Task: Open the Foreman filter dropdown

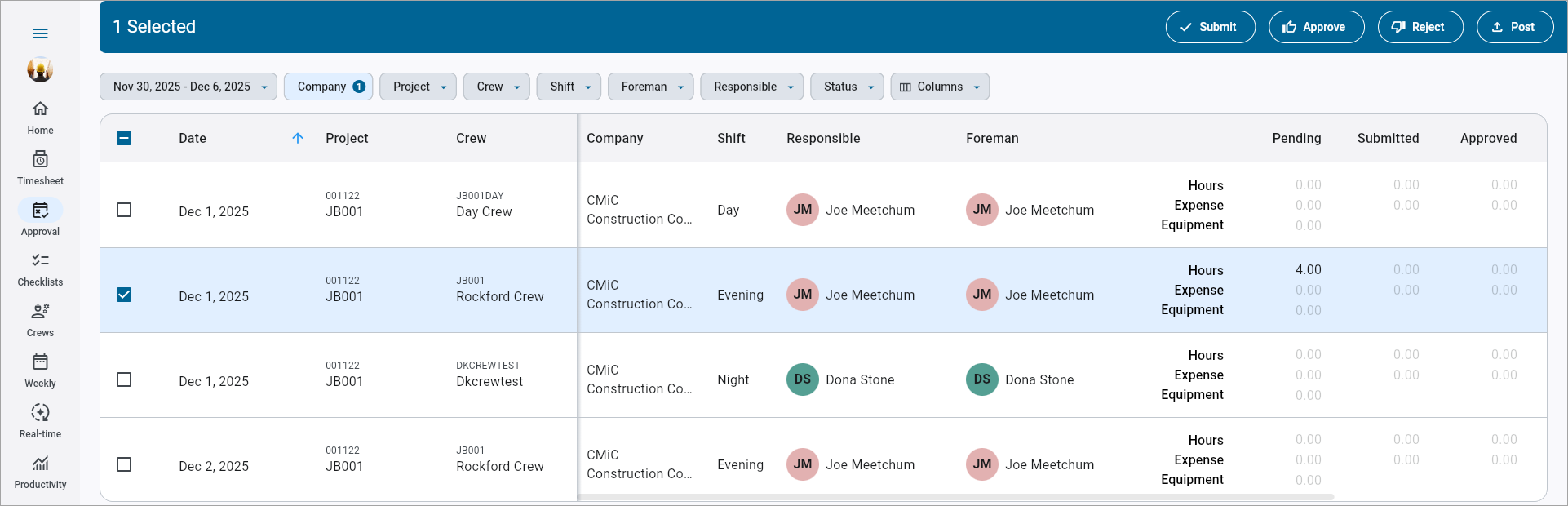Action: point(651,87)
